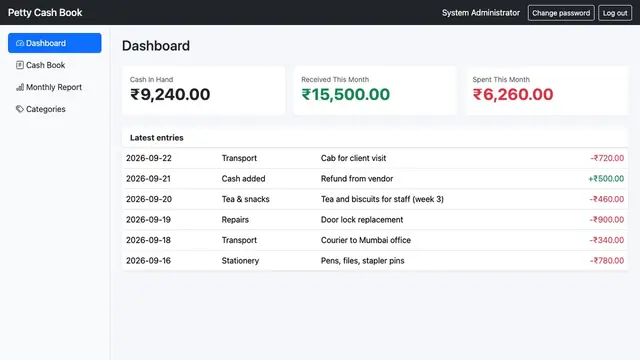Select the ₹9,240.00 cash in hand amount
The height and width of the screenshot is (360, 640).
click(x=170, y=95)
